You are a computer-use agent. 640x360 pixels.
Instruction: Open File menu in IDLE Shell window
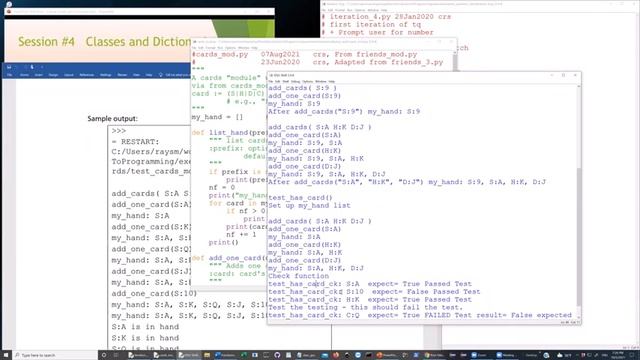(271, 82)
